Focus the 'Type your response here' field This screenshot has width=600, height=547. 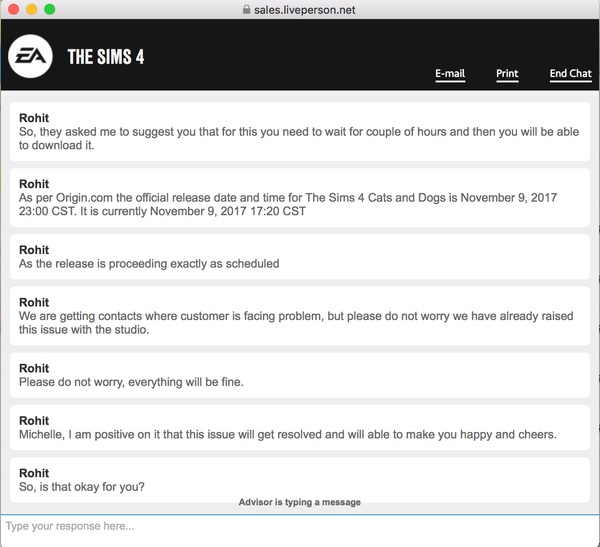(300, 530)
